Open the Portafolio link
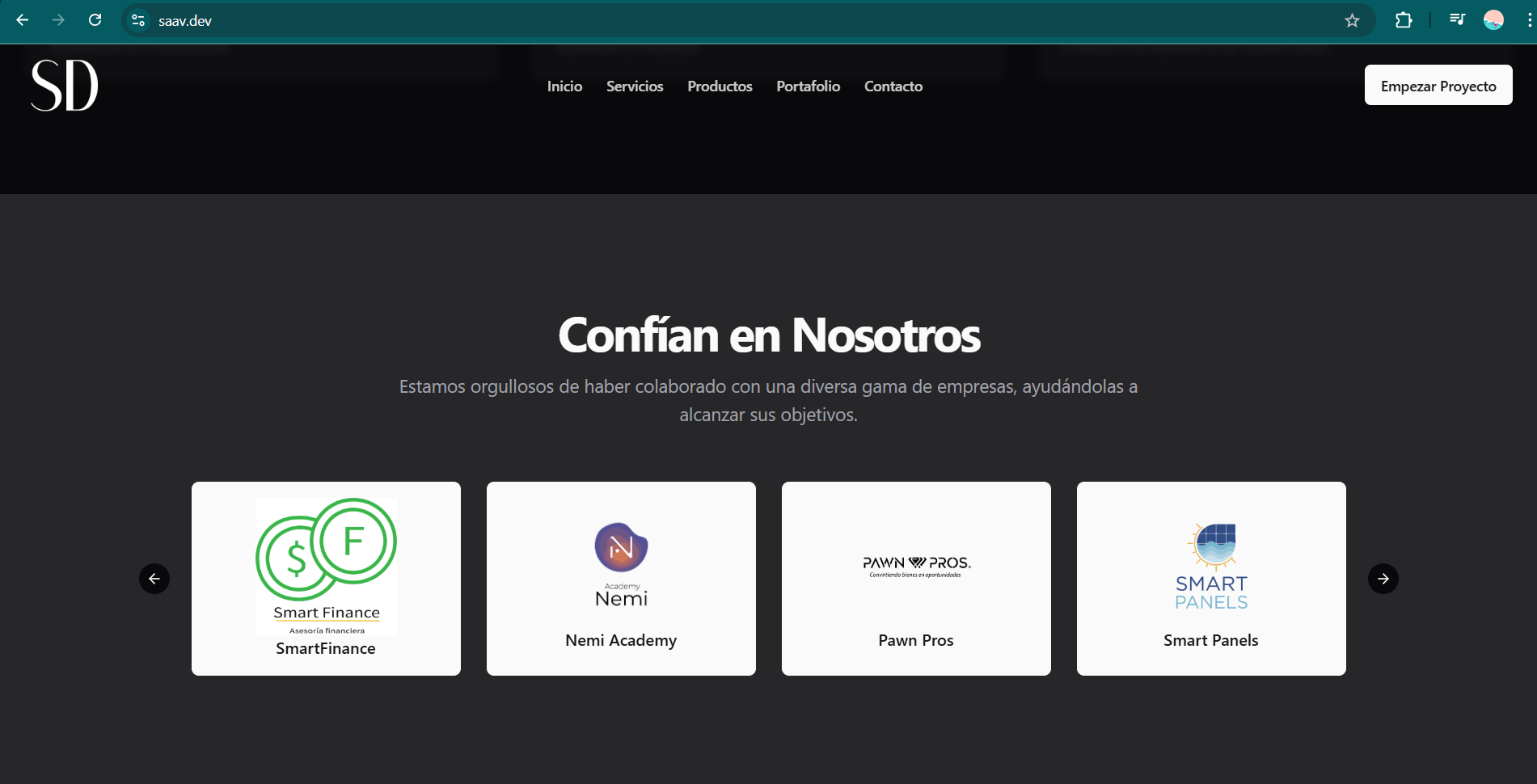This screenshot has height=784, width=1537. 808,86
